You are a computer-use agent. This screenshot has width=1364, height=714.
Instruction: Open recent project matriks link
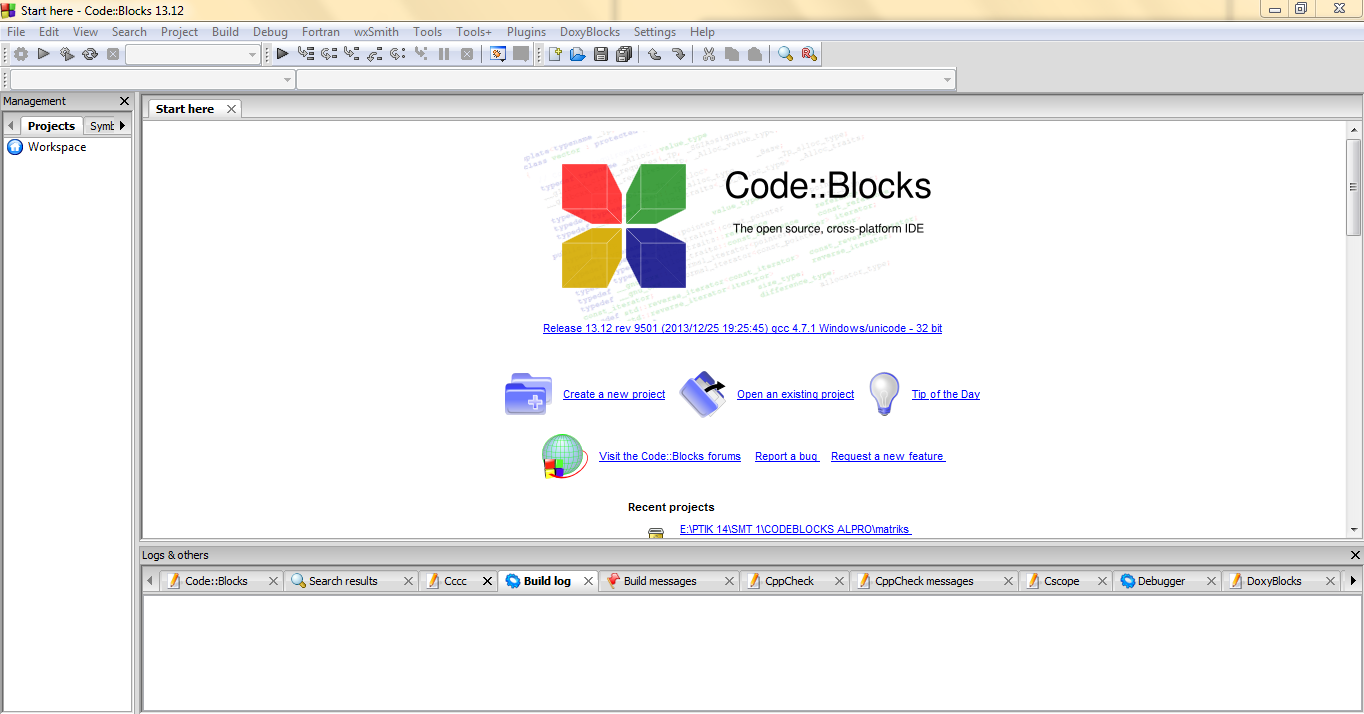pyautogui.click(x=795, y=529)
